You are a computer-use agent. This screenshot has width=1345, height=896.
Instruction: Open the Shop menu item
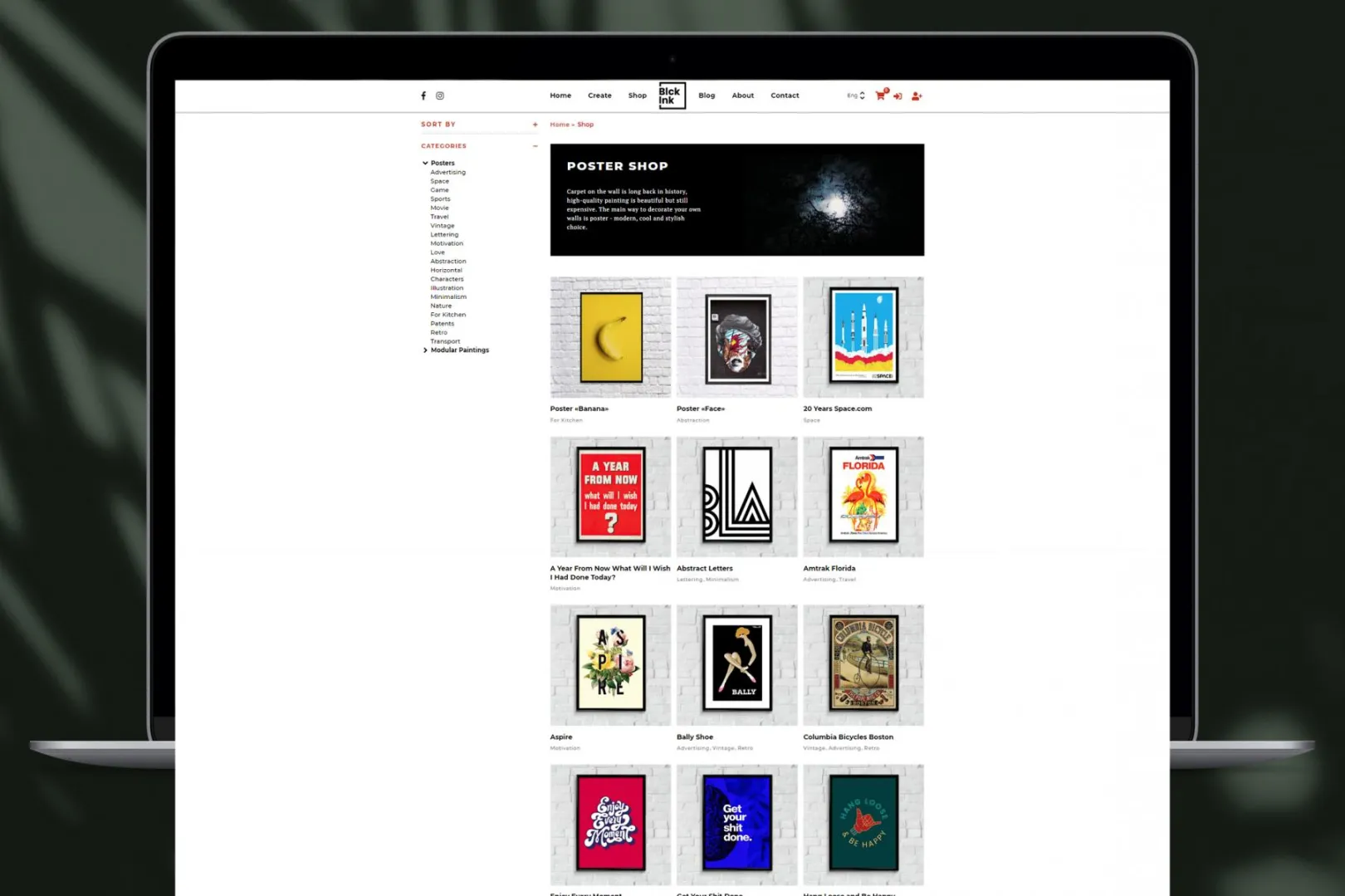click(x=638, y=95)
